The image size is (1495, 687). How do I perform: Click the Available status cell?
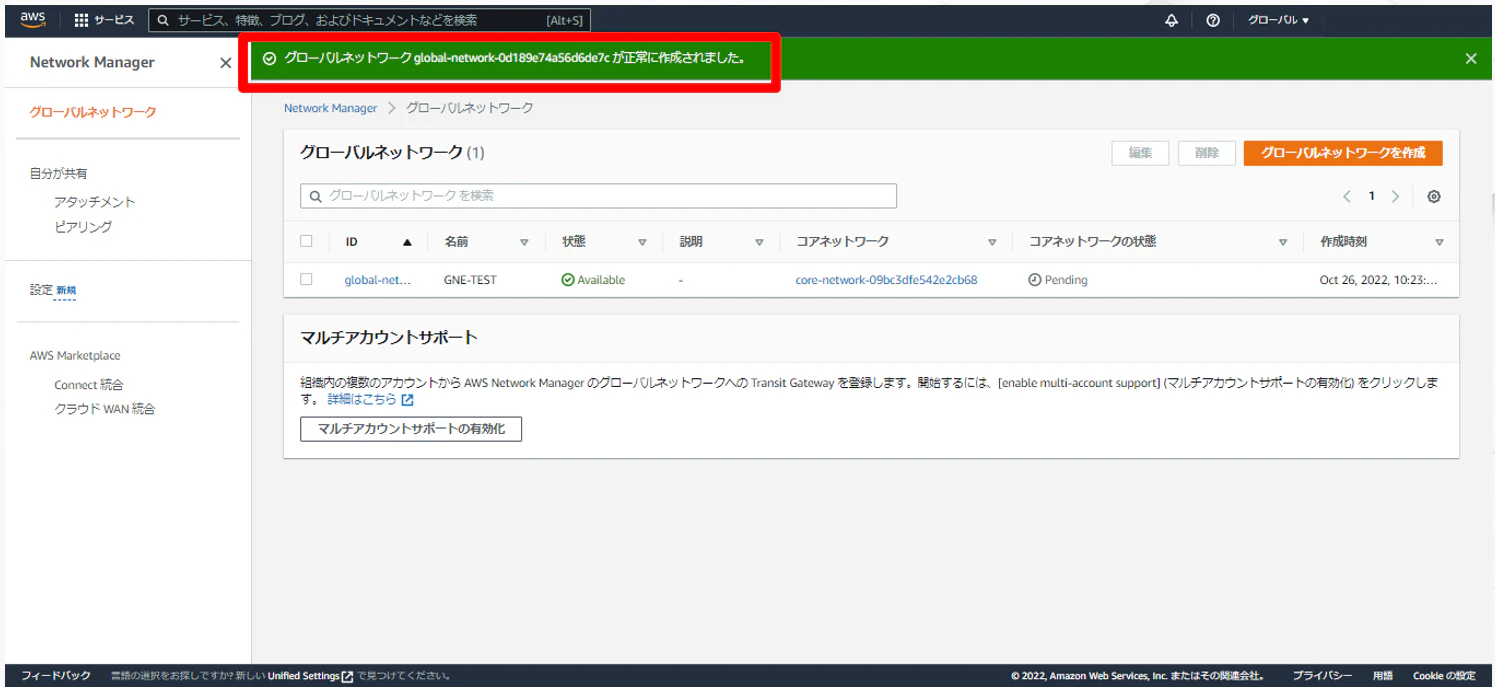pos(593,280)
